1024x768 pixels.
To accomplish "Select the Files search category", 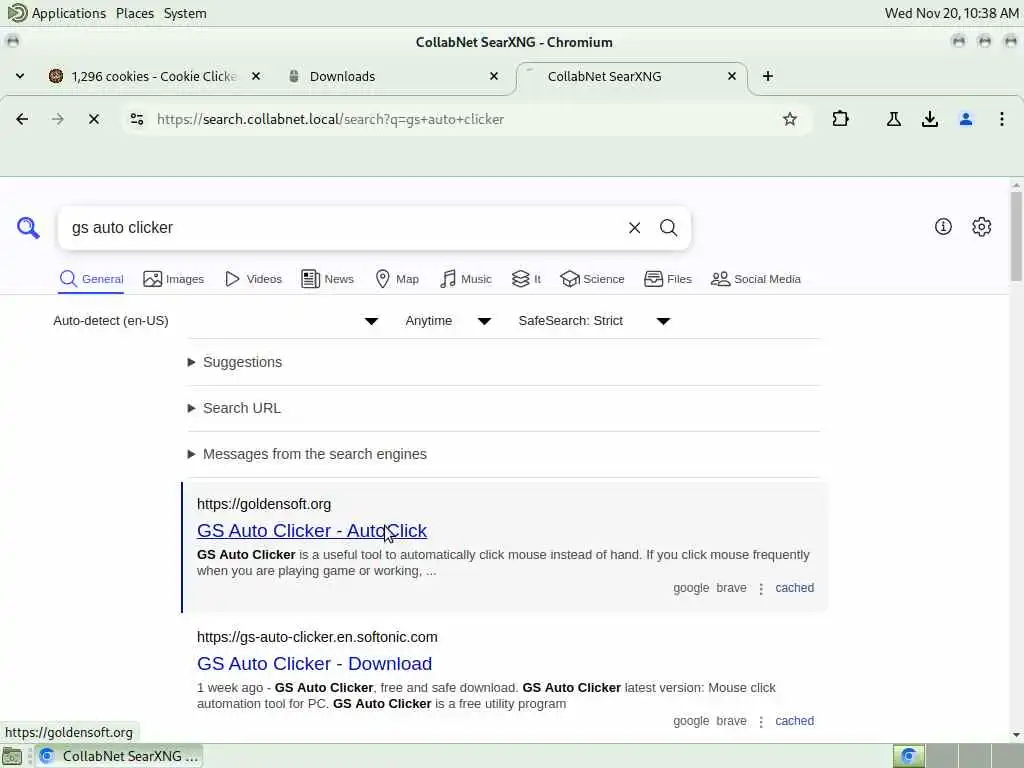I will [667, 279].
